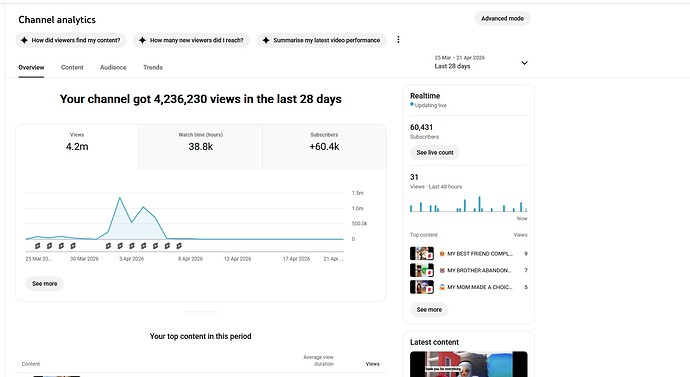Click the "Content" column header in top content table
The height and width of the screenshot is (377, 690).
click(31, 364)
